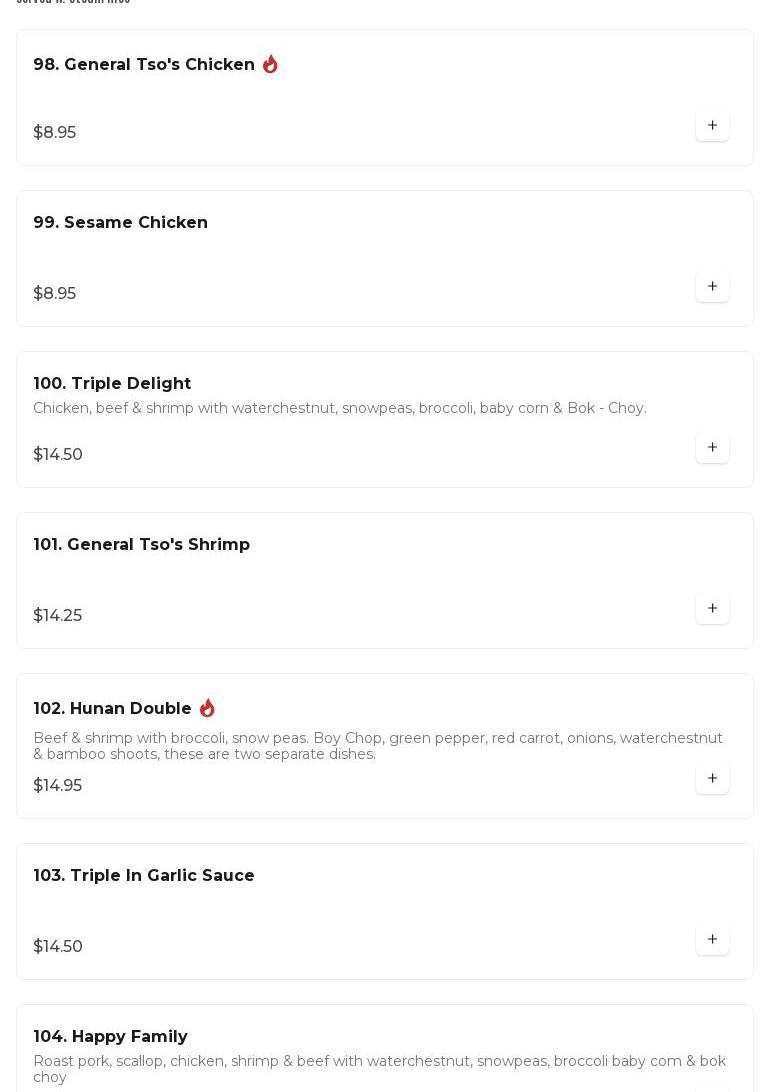Click the $14.25 price of General Tso's Shrimp

(57, 616)
